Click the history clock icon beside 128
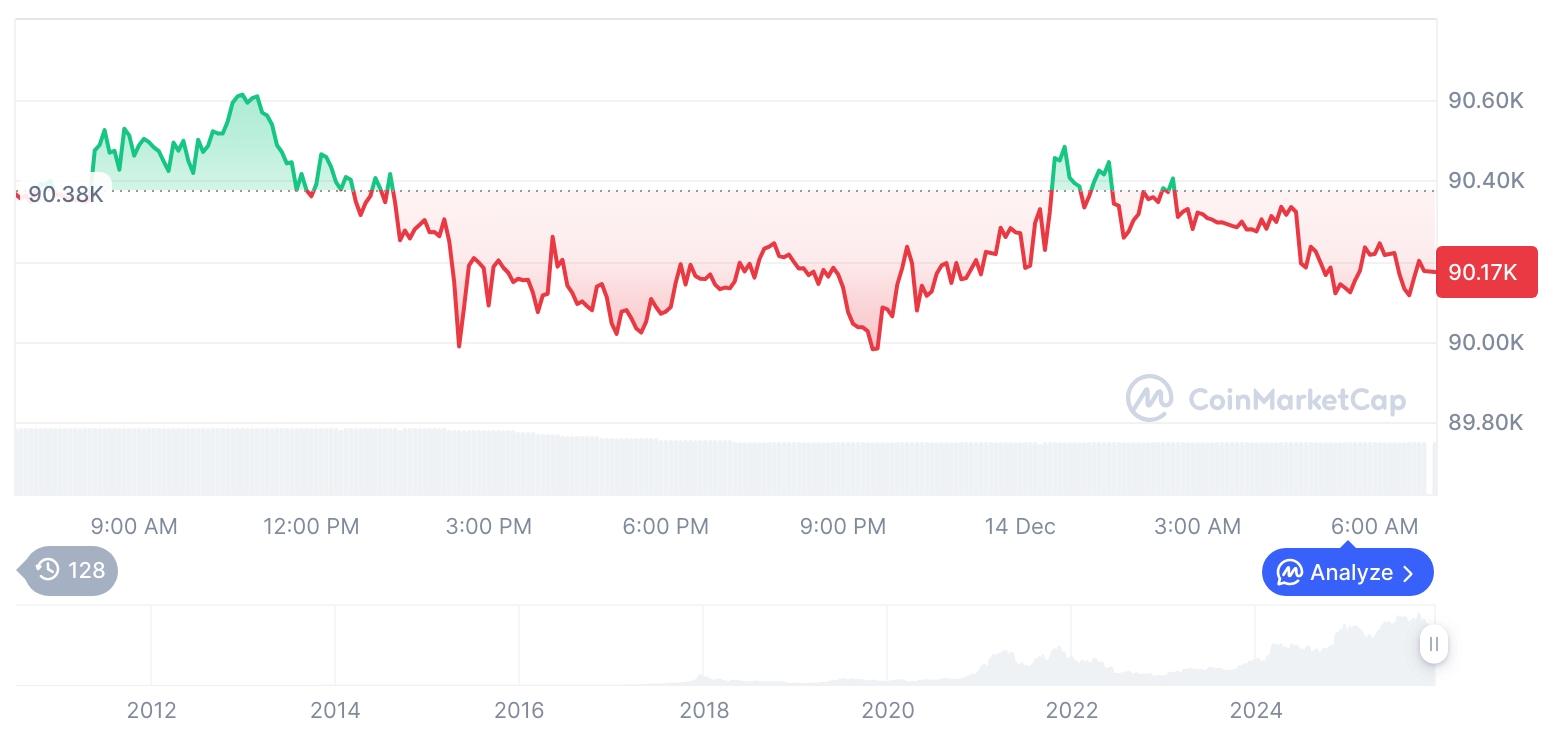Screen dimensions: 1566x732 point(48,570)
